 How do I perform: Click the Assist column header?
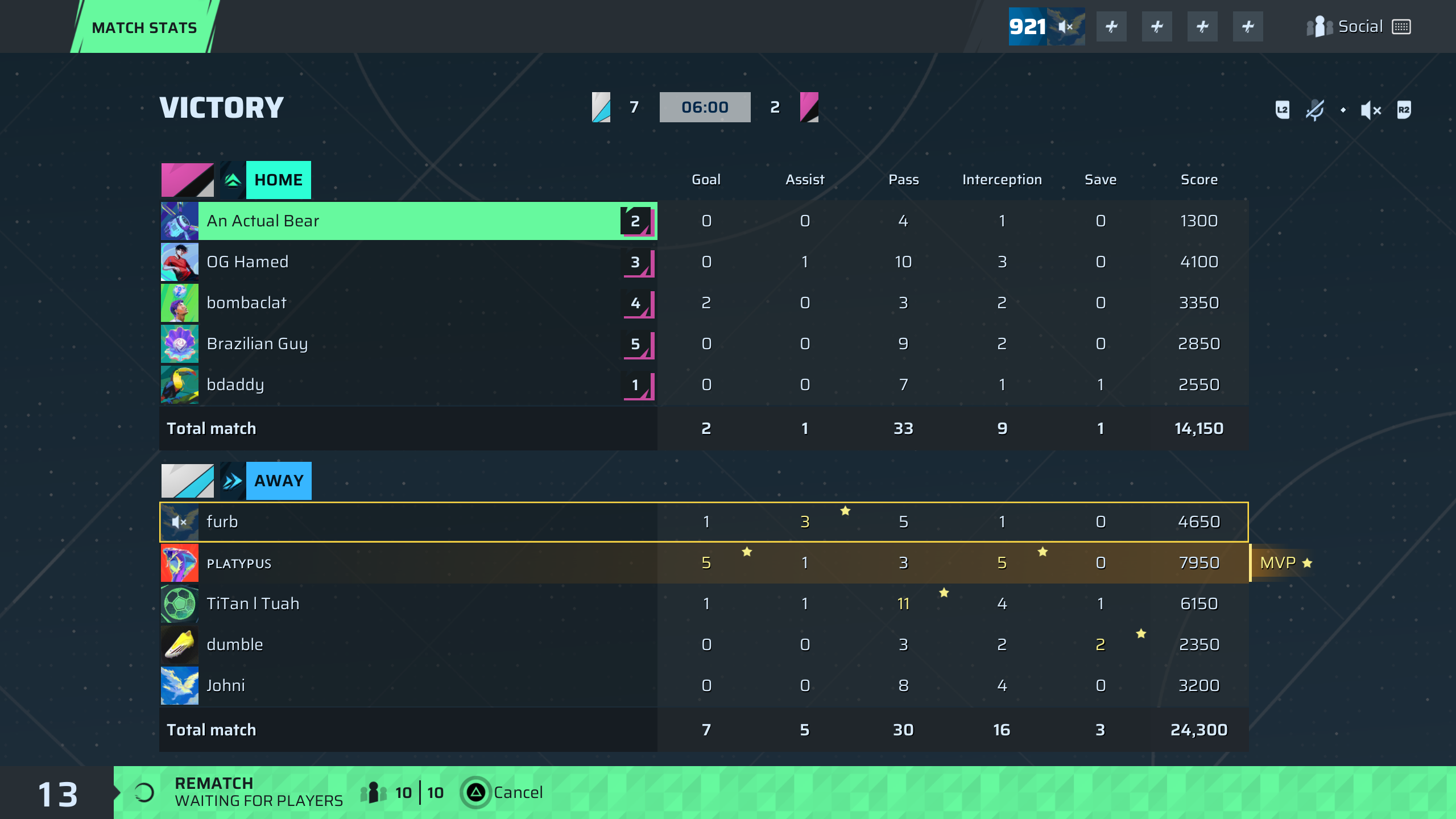(805, 180)
